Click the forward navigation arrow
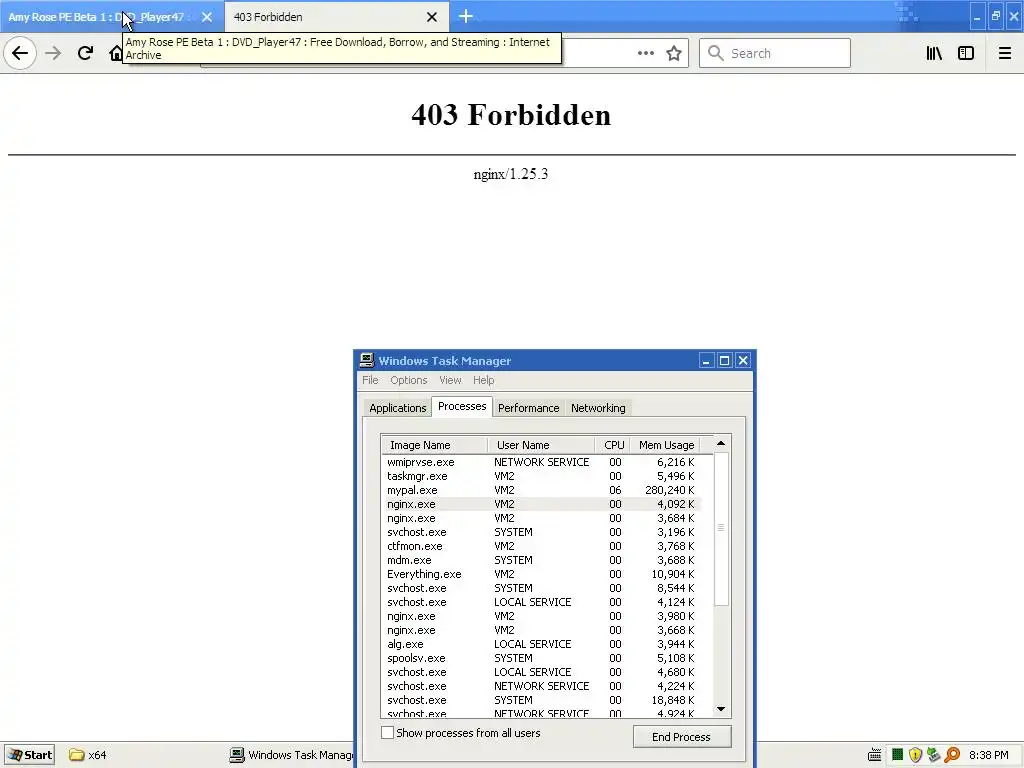The width and height of the screenshot is (1024, 768). (x=53, y=53)
